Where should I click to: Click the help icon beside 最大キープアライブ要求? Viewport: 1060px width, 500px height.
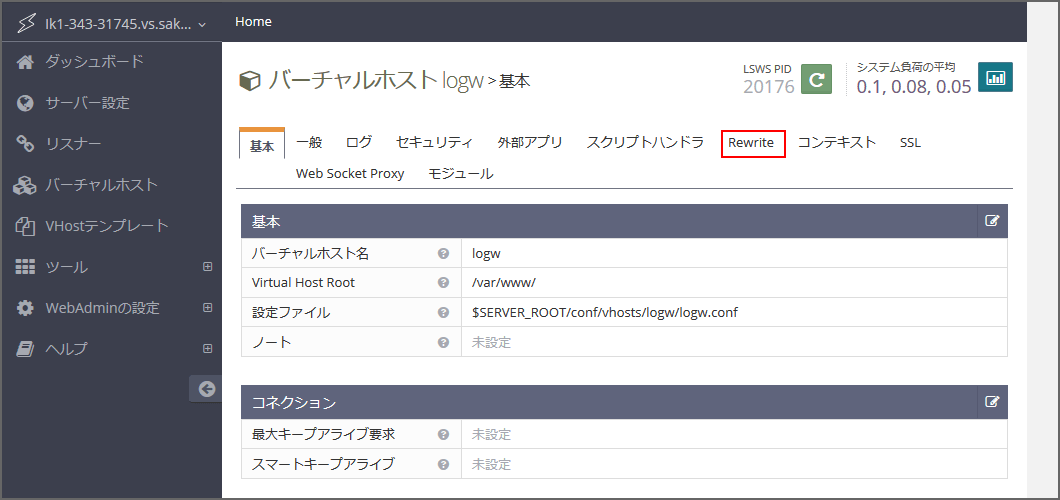tap(443, 434)
